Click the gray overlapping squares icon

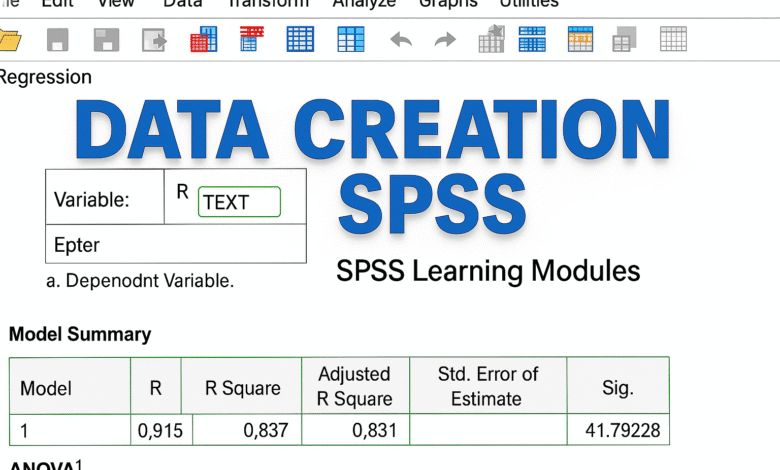click(624, 39)
